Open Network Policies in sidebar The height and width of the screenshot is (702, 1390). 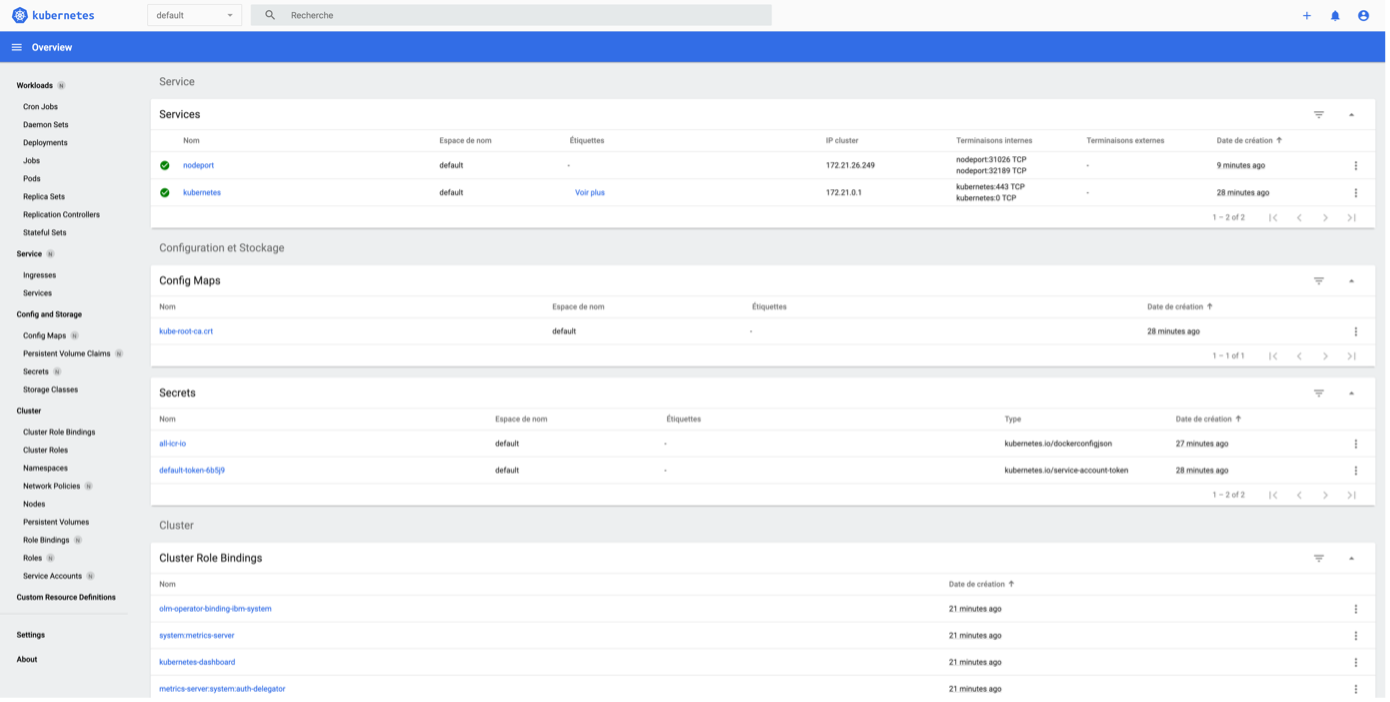pos(51,486)
